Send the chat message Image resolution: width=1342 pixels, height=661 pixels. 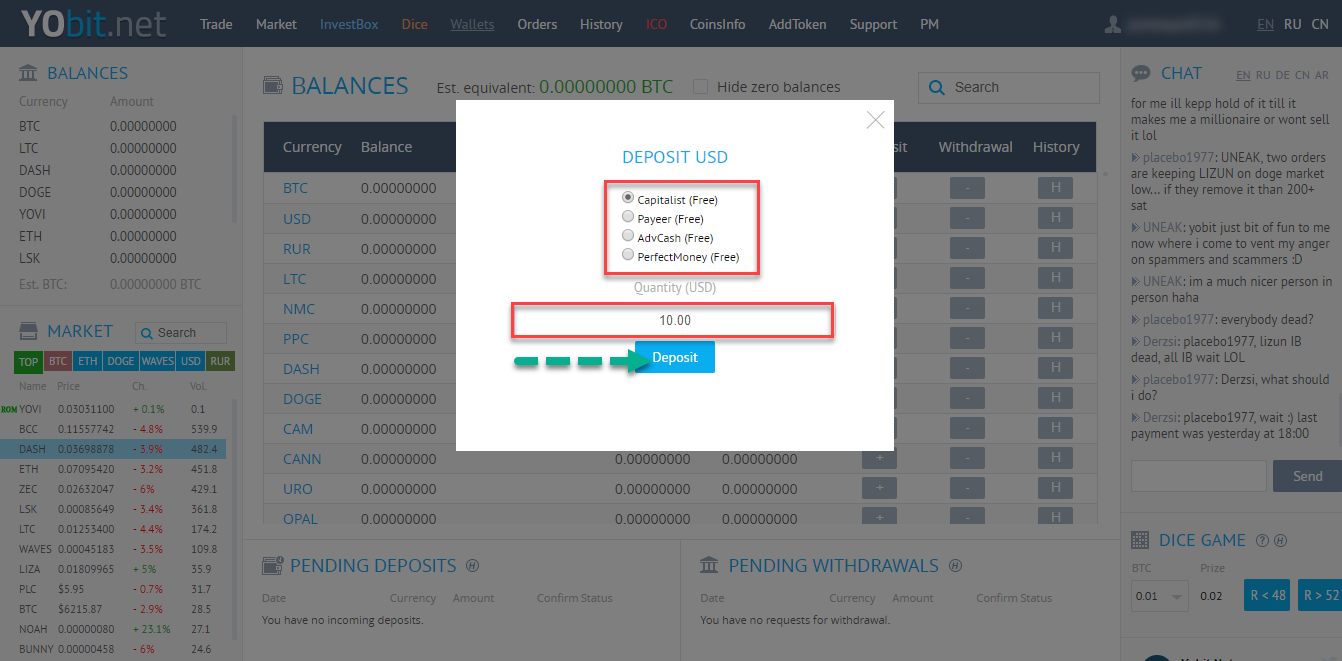1307,476
